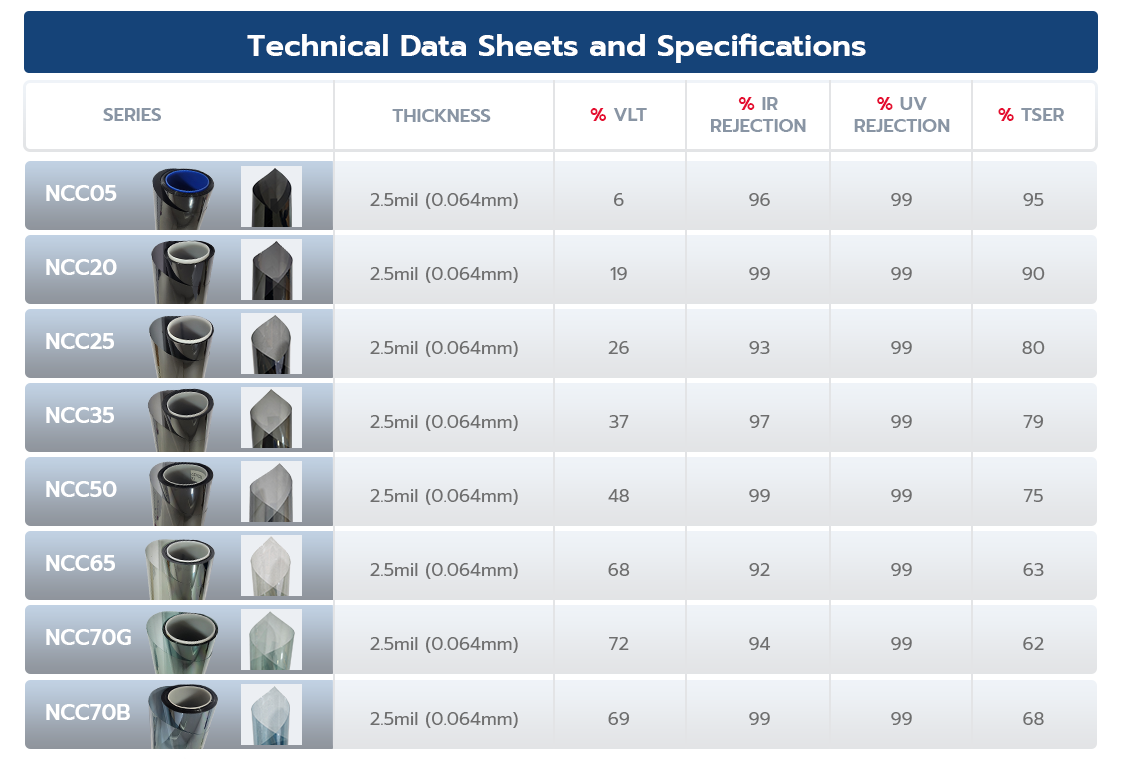
Task: Click the NCC50 film roll image
Action: click(x=182, y=494)
